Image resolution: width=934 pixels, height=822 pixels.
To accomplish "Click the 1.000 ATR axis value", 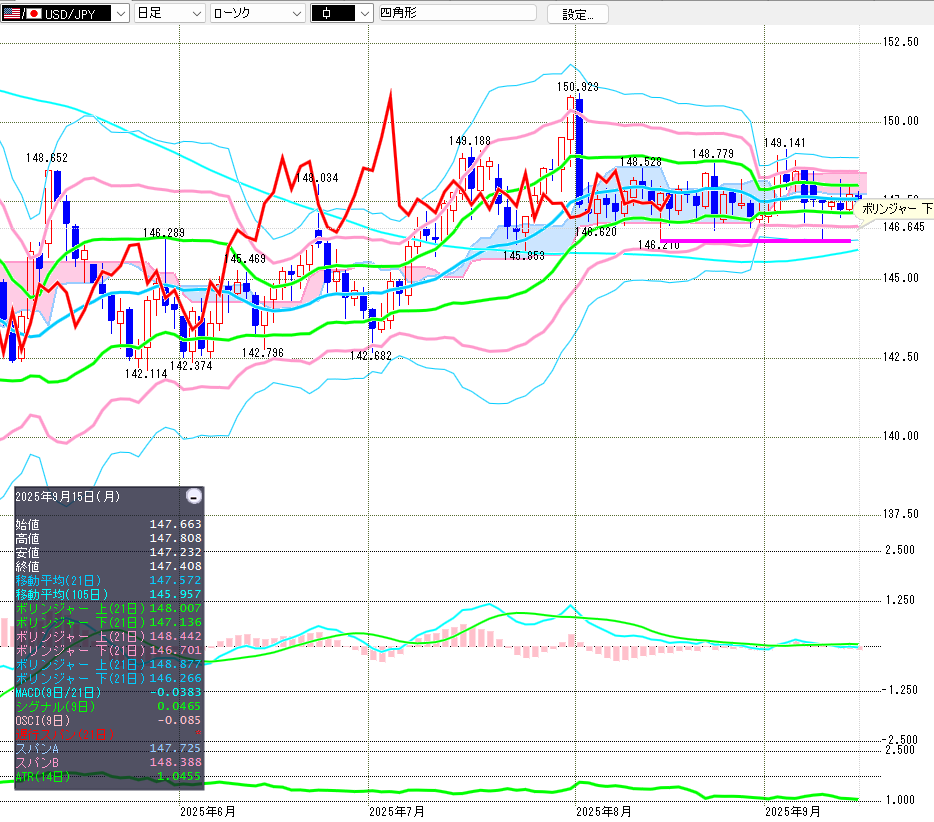I will [900, 800].
